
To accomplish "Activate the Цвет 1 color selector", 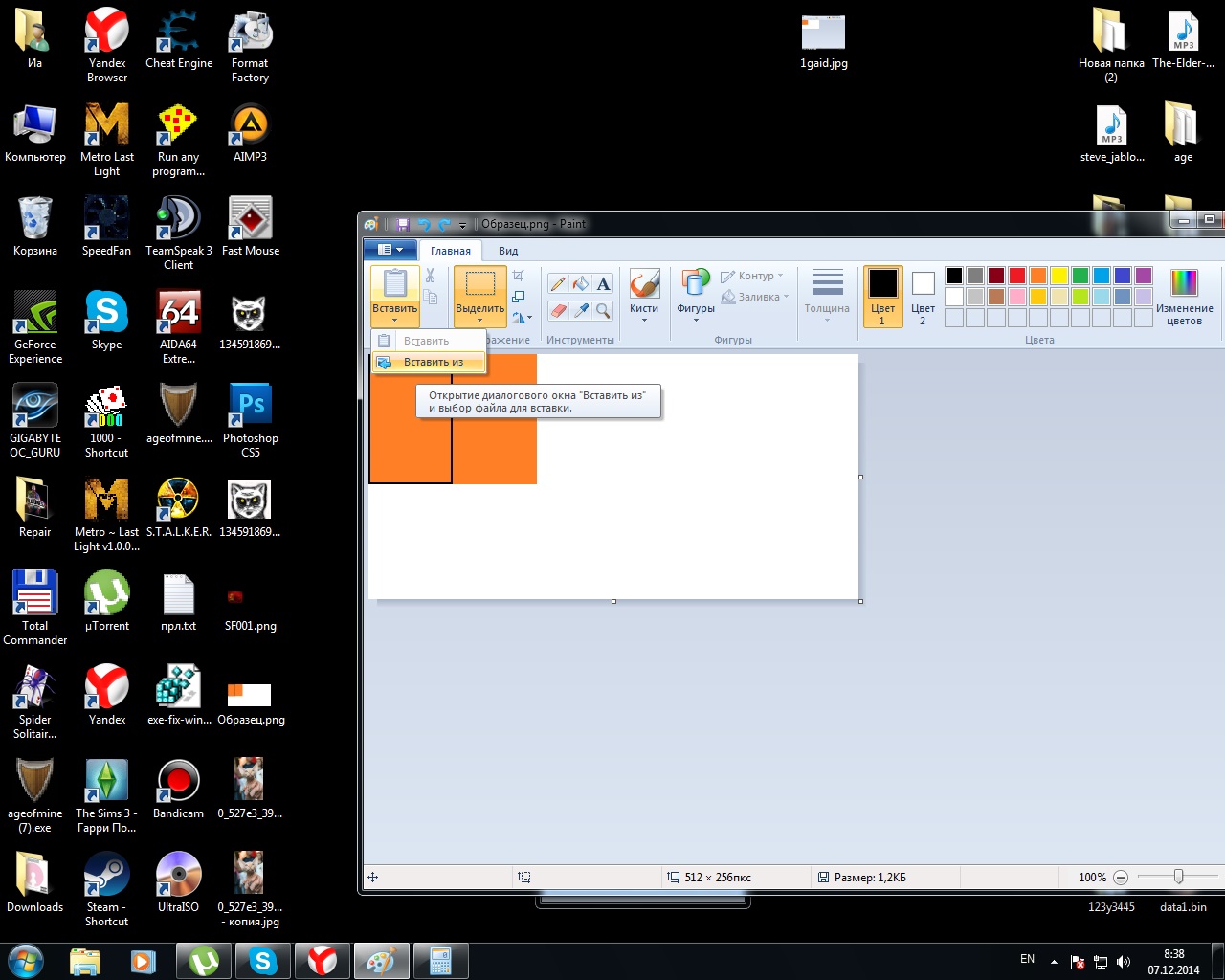I will [x=882, y=297].
